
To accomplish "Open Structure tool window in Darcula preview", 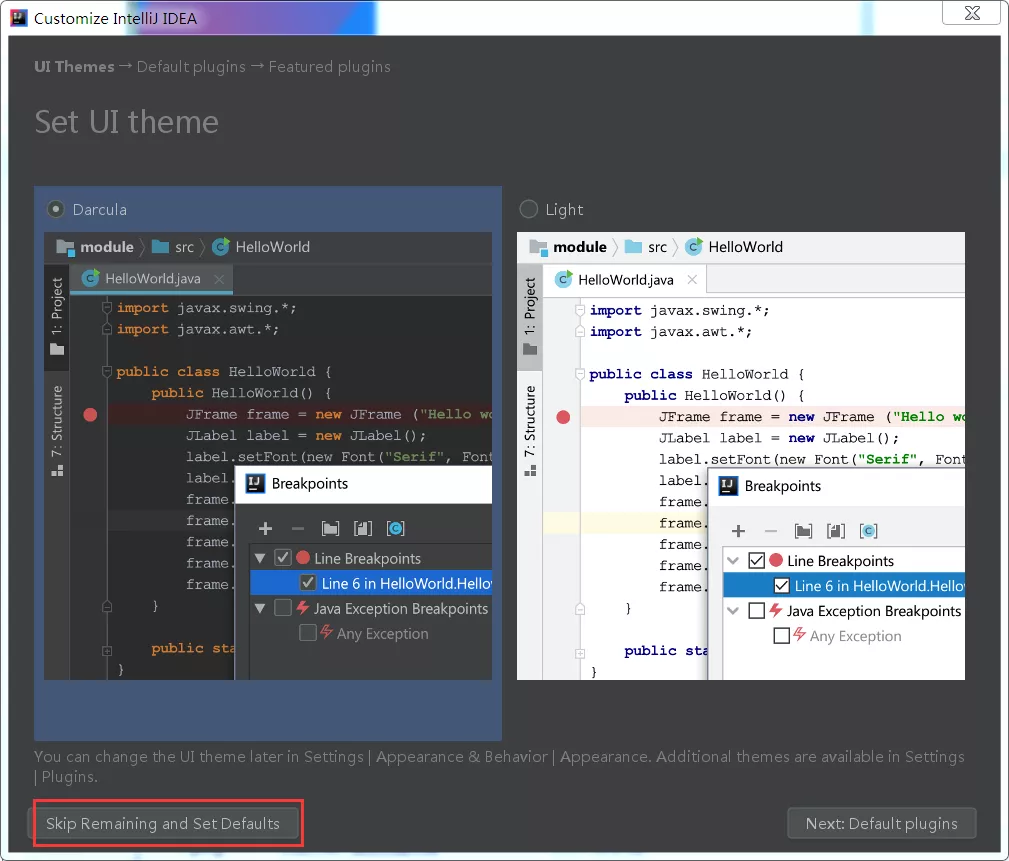I will tap(57, 430).
